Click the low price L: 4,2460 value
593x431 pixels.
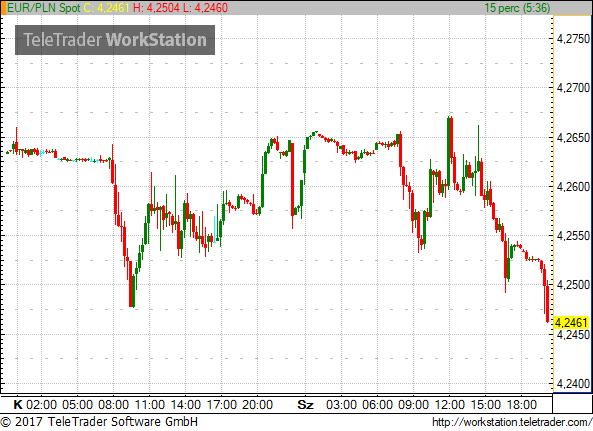point(205,8)
